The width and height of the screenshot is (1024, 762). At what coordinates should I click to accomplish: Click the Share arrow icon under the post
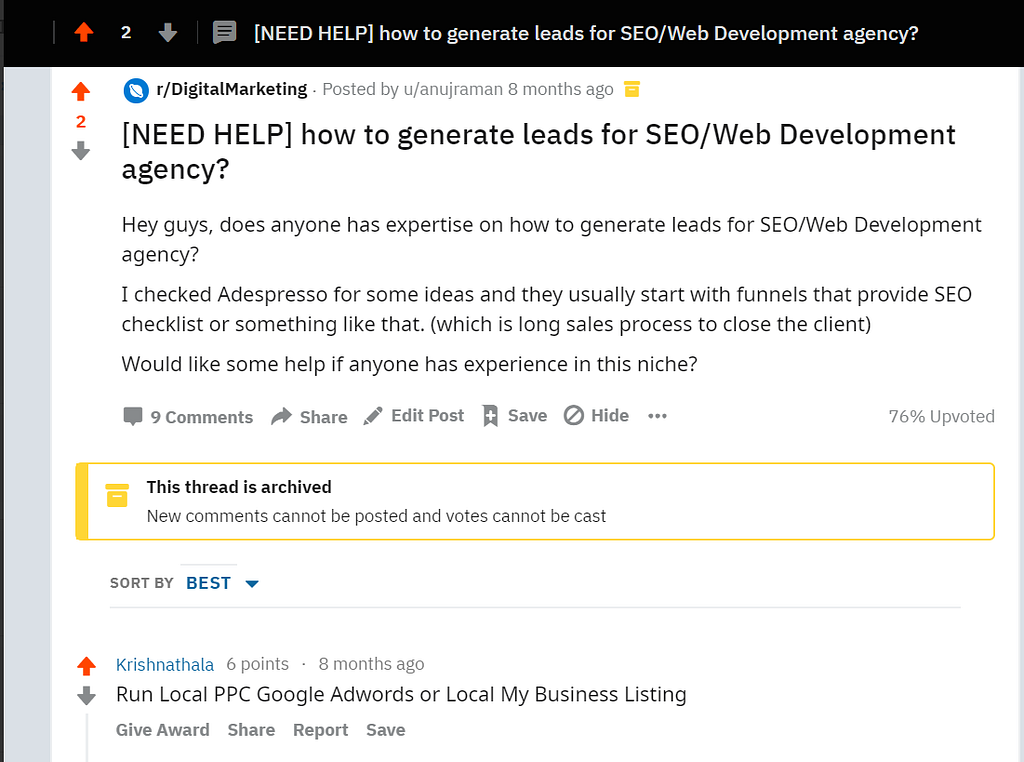point(281,416)
